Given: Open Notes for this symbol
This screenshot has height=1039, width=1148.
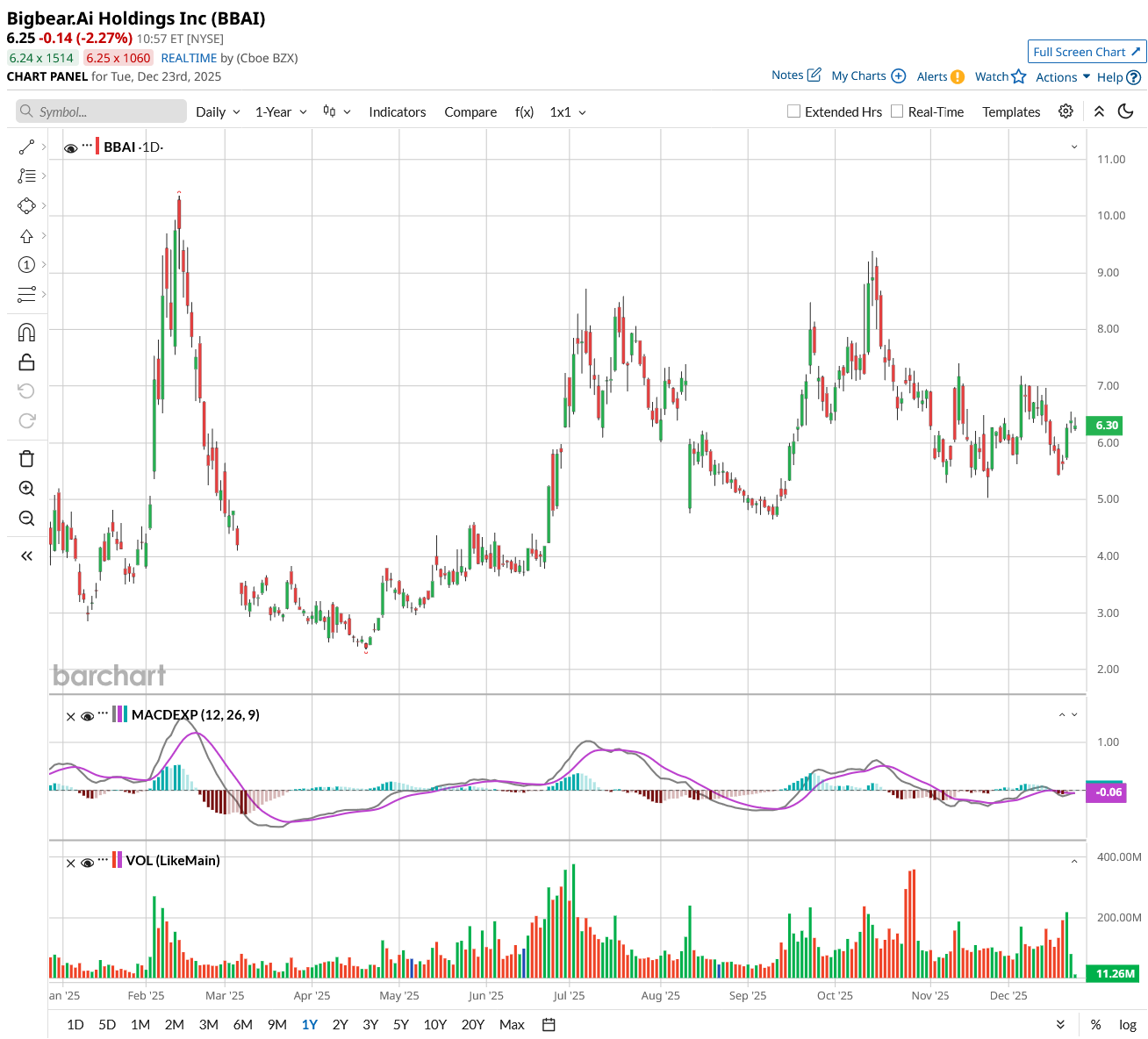Looking at the screenshot, I should click(x=796, y=75).
